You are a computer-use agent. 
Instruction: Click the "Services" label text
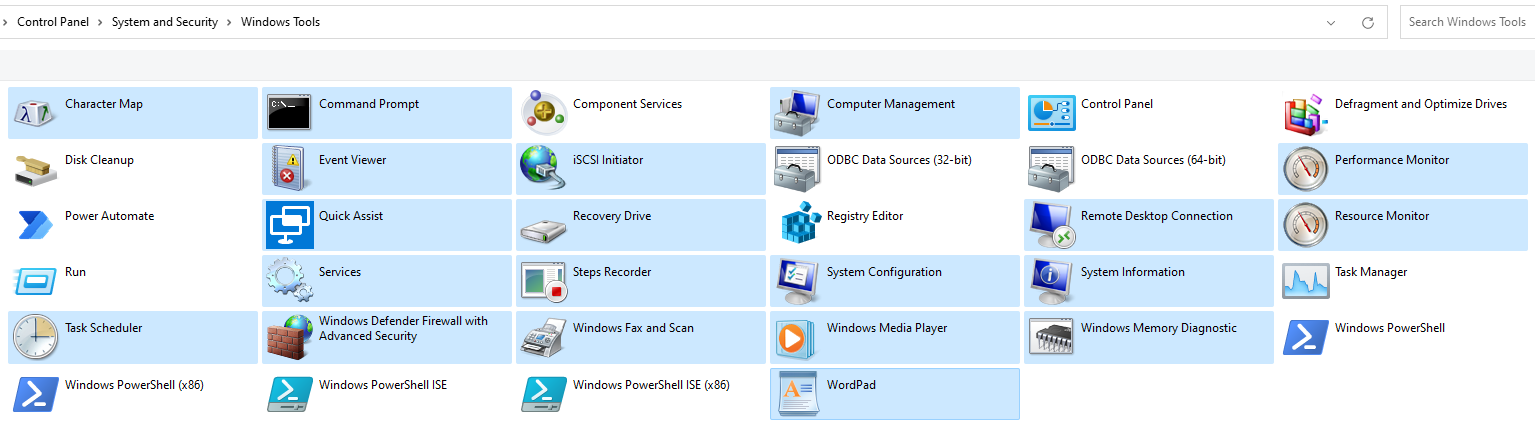[340, 272]
